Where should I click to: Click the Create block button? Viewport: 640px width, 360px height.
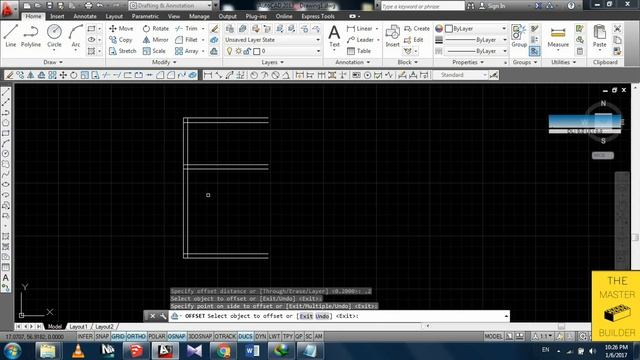coord(417,29)
